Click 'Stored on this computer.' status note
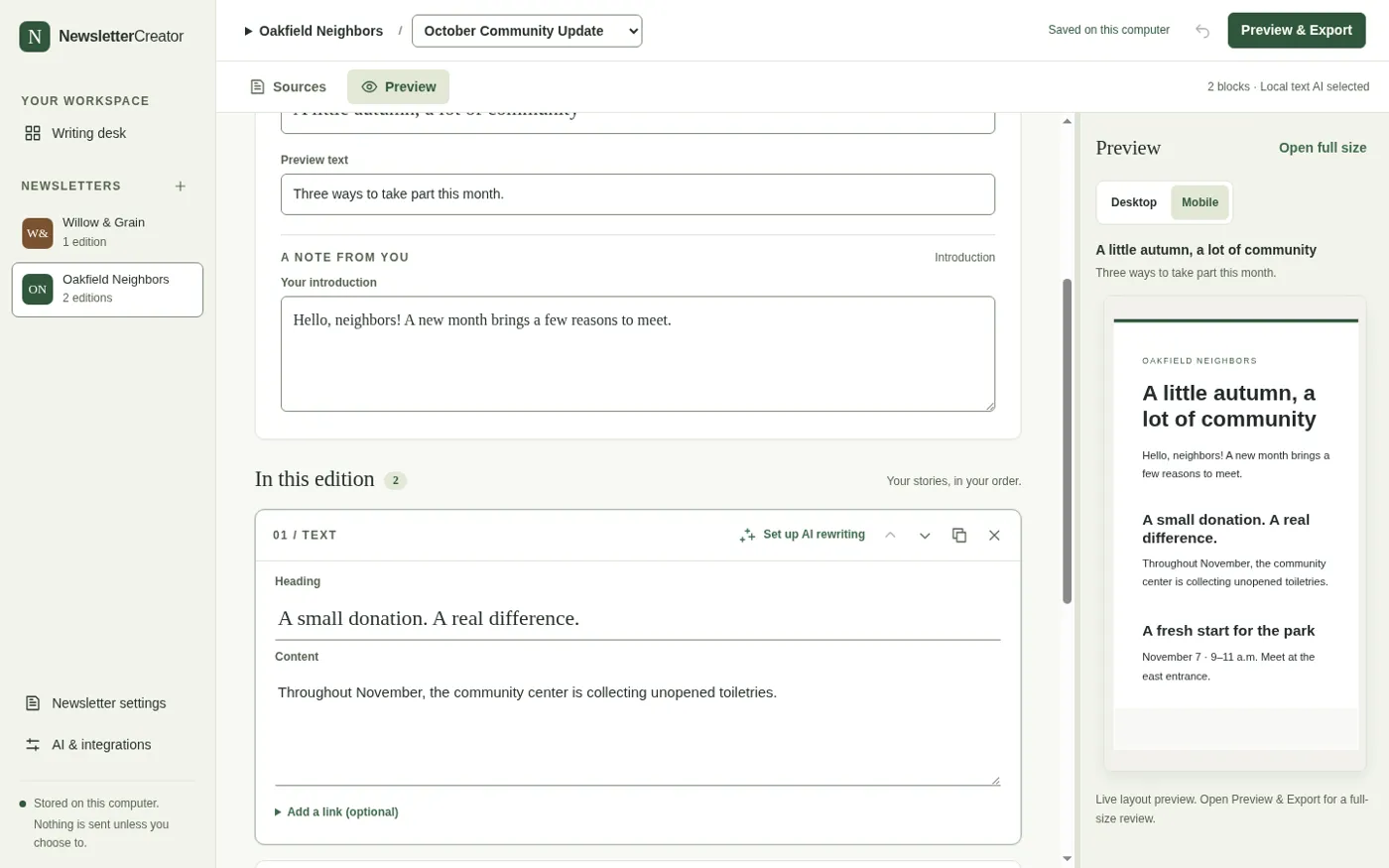 (96, 804)
